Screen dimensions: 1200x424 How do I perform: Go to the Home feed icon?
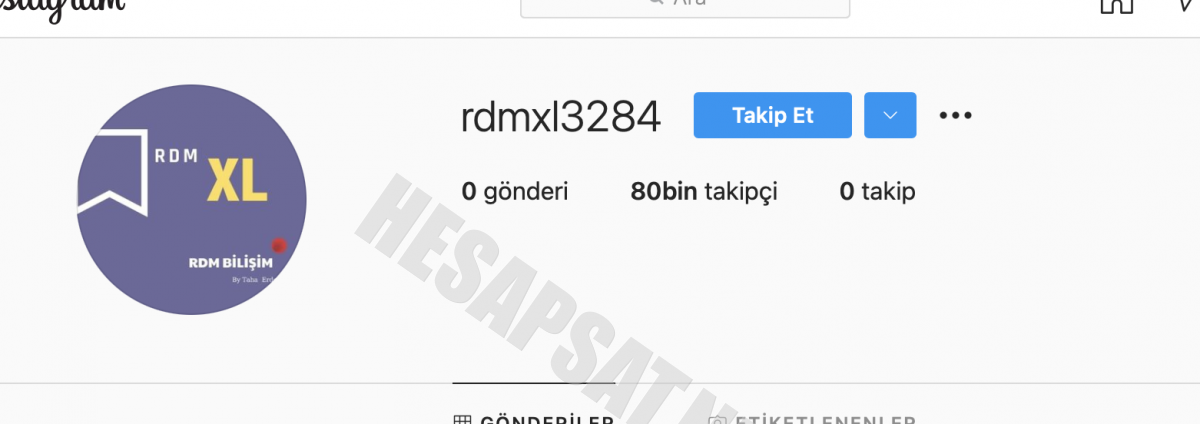pos(1116,5)
